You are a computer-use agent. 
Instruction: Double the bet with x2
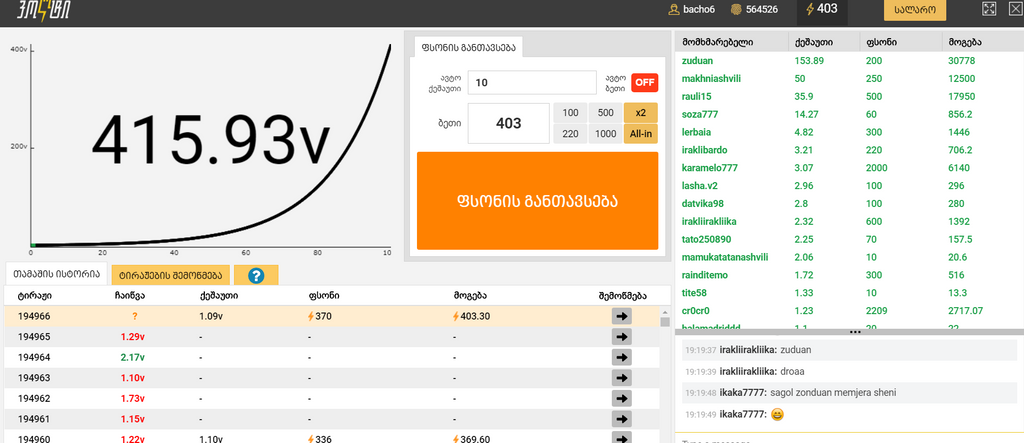pyautogui.click(x=641, y=113)
